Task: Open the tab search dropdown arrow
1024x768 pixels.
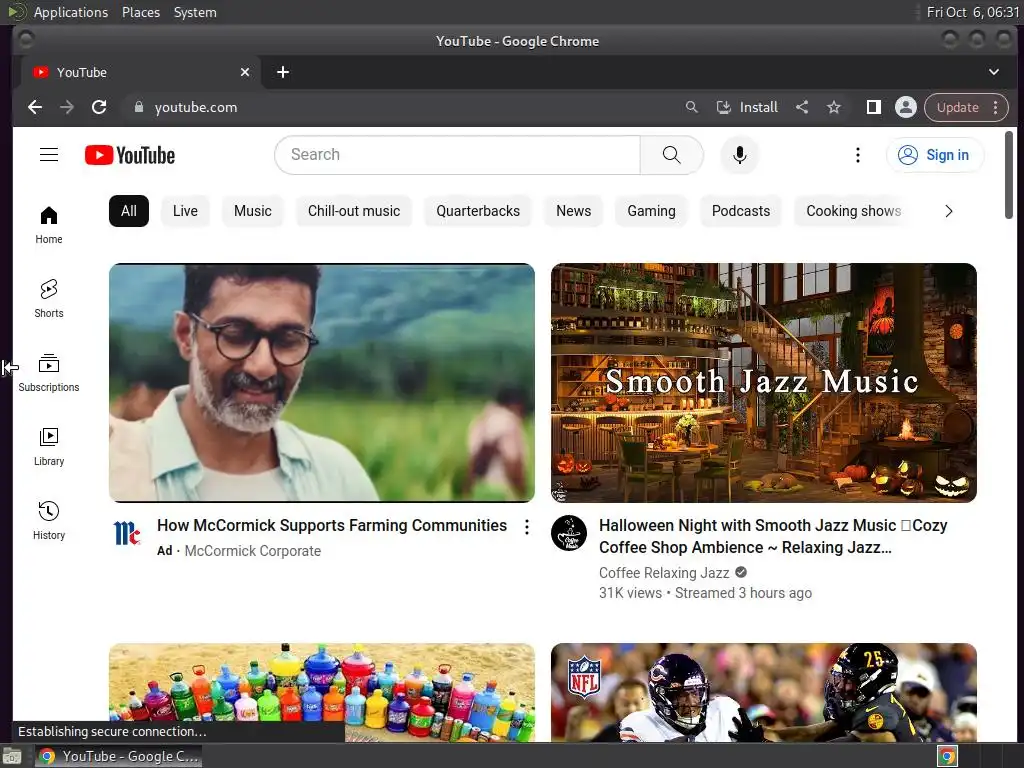Action: click(x=993, y=72)
